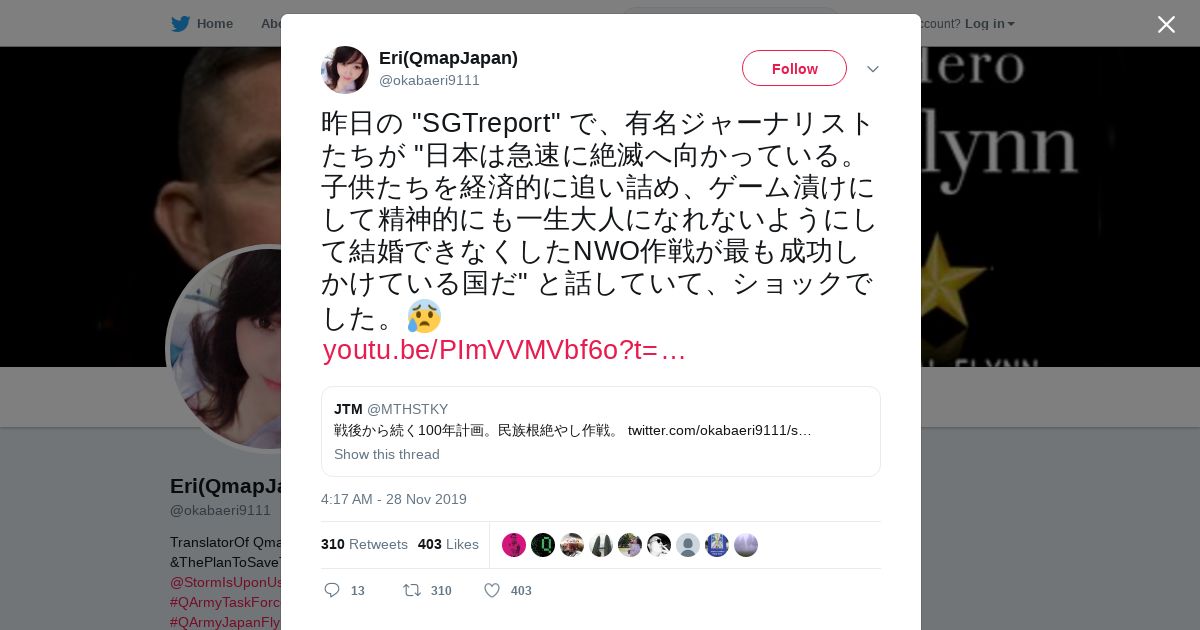Click the green circle liker avatar

(x=543, y=545)
